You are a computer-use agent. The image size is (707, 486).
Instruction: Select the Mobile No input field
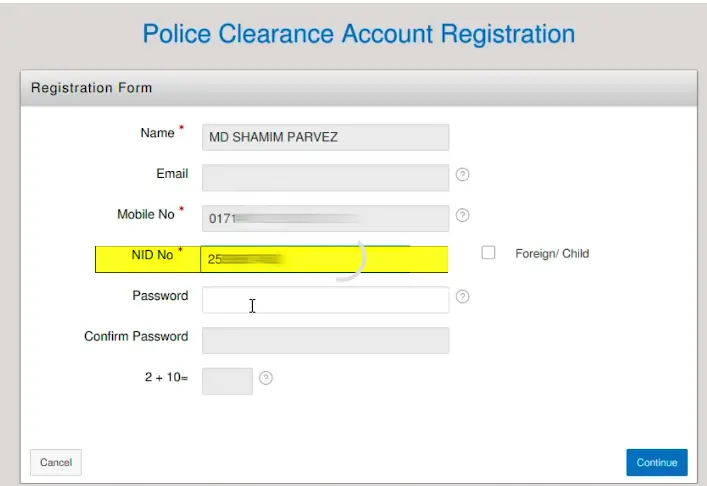point(325,218)
